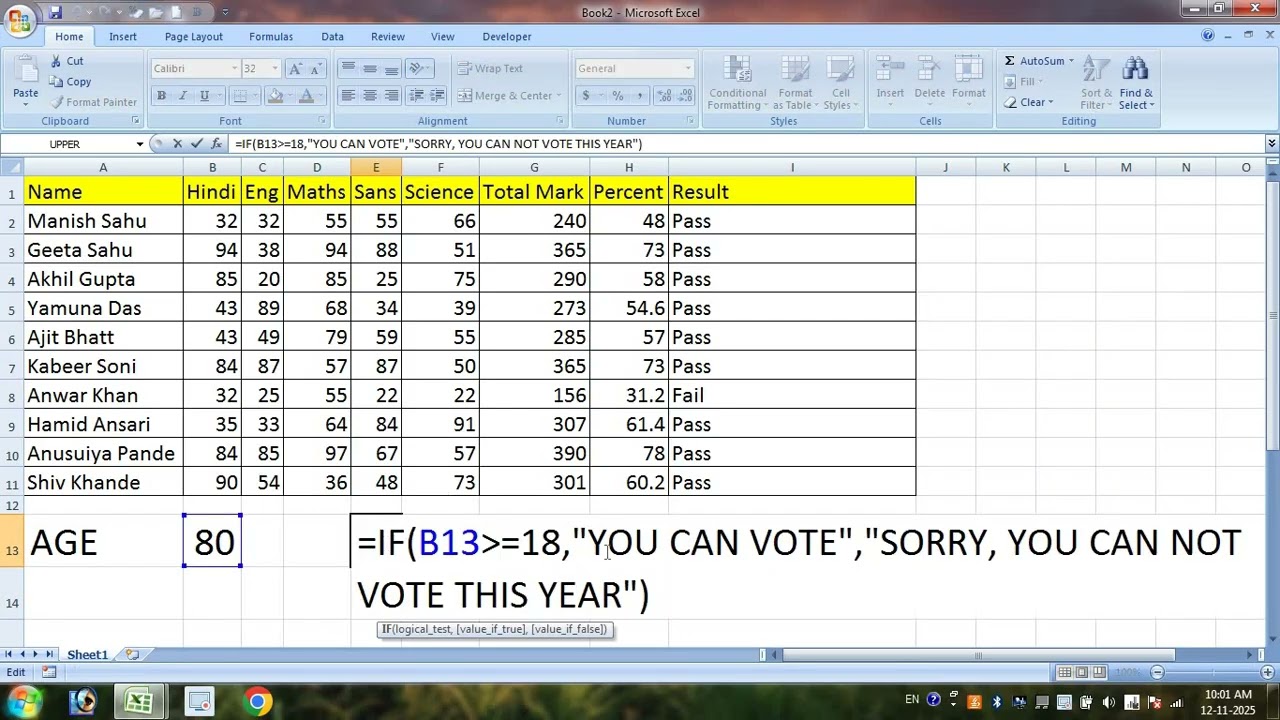This screenshot has width=1280, height=720.
Task: Apply Percent Style format
Action: coord(618,96)
